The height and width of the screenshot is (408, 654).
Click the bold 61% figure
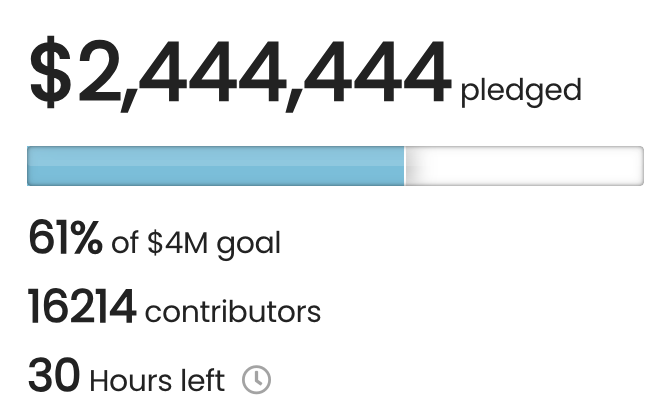[x=65, y=241]
